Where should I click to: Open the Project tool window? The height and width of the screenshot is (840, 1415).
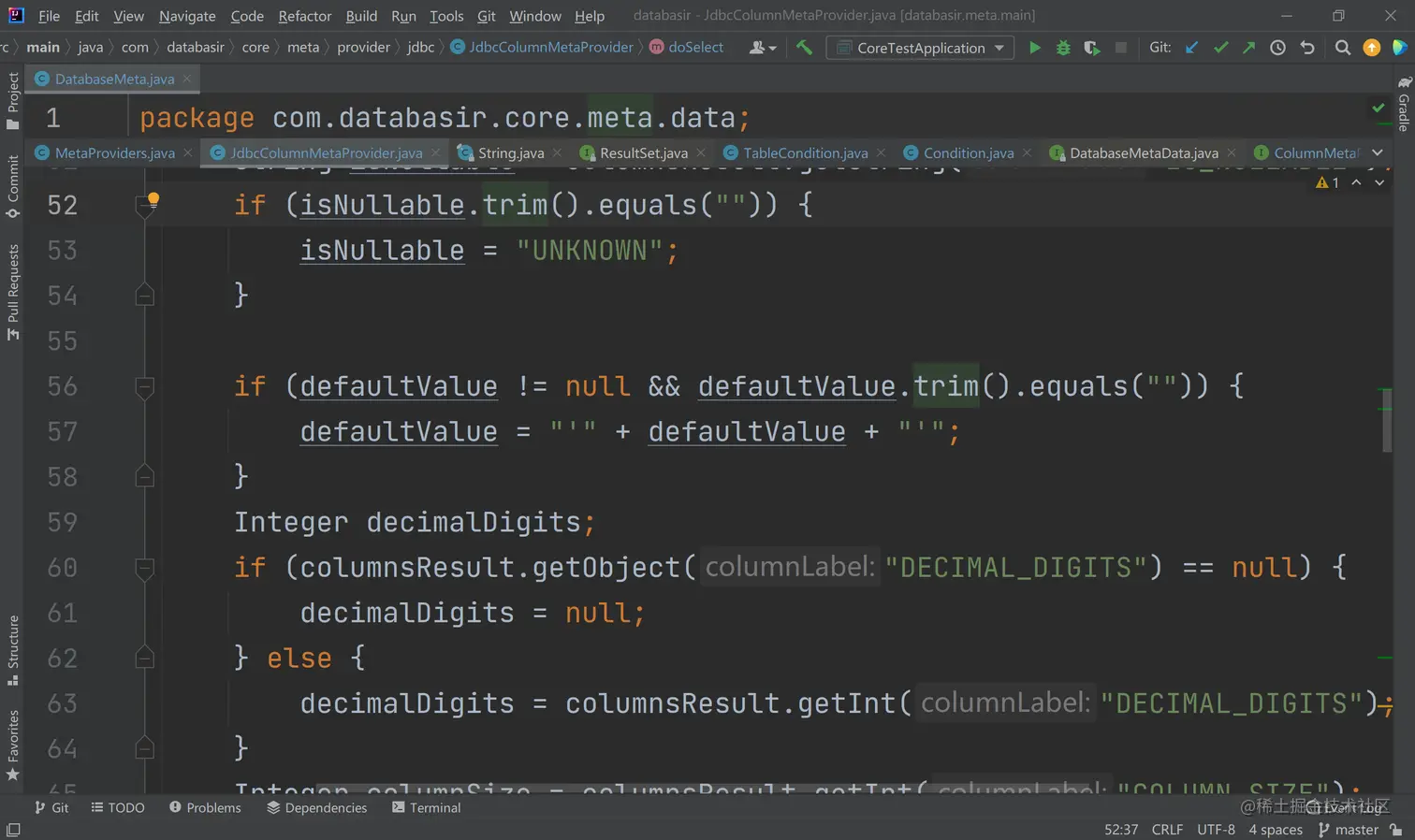click(13, 101)
